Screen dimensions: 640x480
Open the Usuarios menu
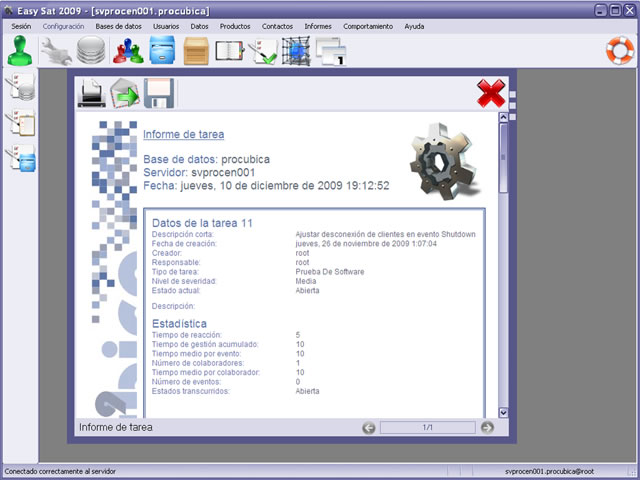[166, 26]
